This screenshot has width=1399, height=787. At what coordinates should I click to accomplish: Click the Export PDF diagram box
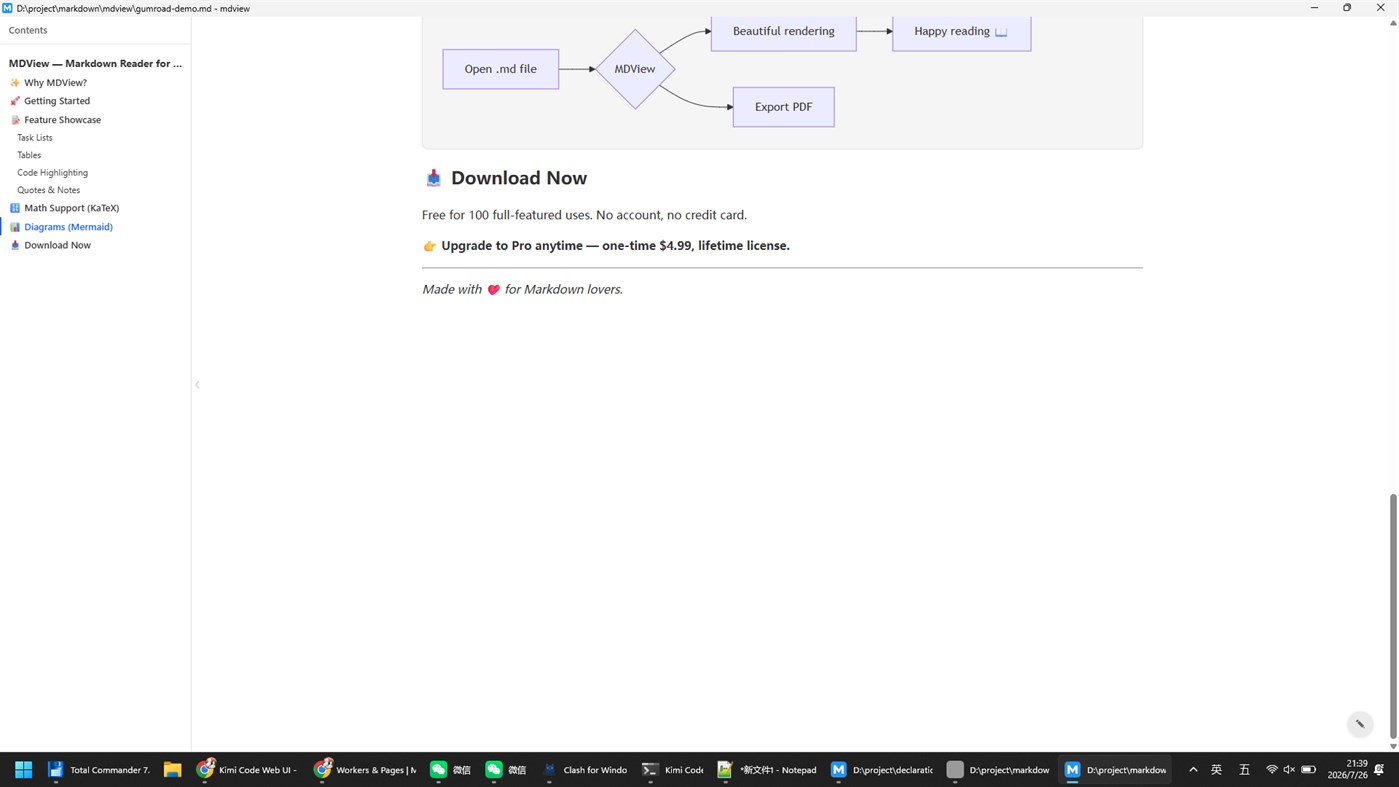click(784, 107)
